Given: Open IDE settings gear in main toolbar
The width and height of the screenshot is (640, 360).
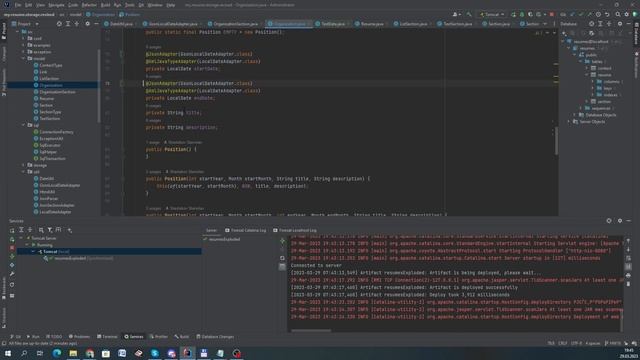Looking at the screenshot, I should click(x=627, y=14).
